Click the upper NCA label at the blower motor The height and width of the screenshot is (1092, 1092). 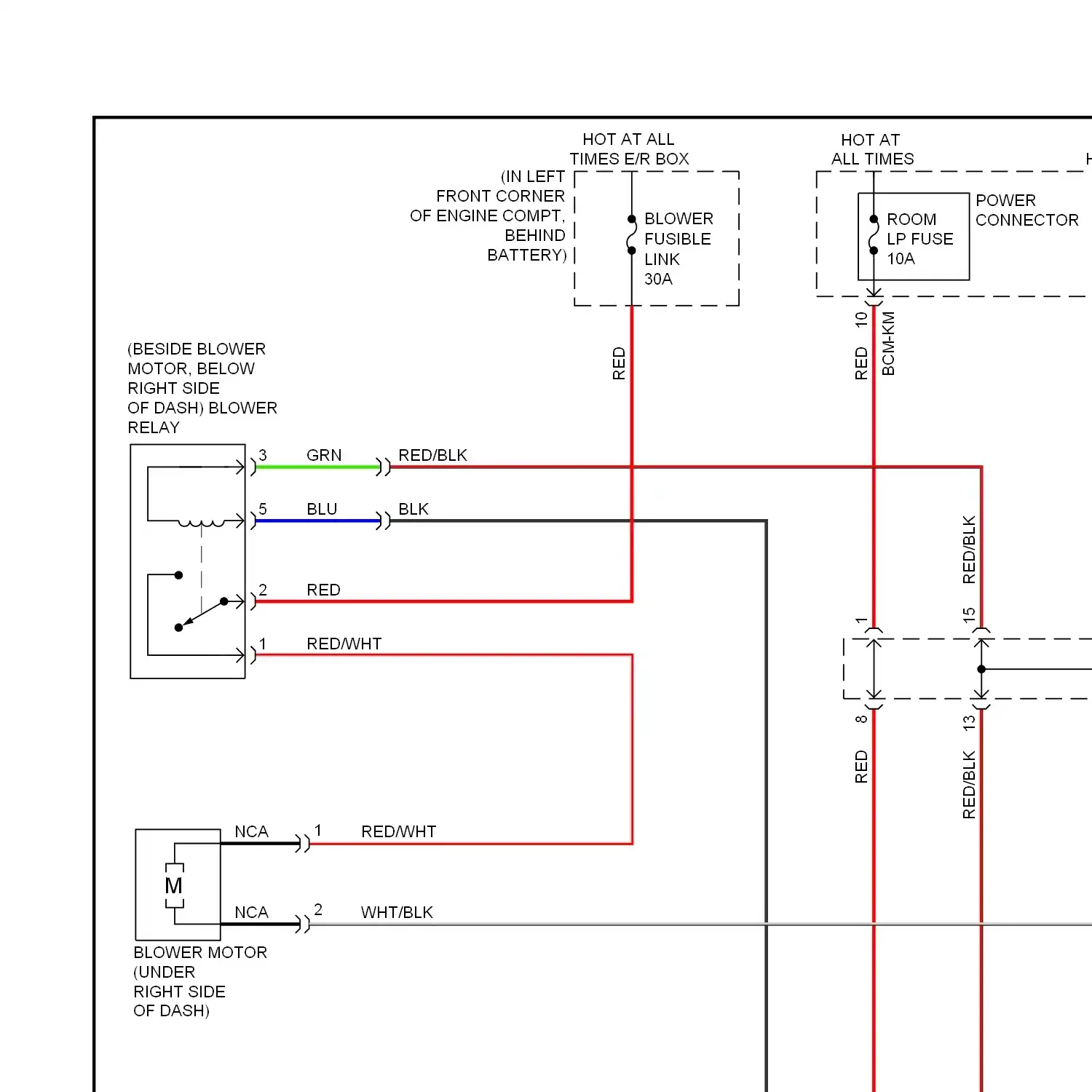pyautogui.click(x=251, y=831)
